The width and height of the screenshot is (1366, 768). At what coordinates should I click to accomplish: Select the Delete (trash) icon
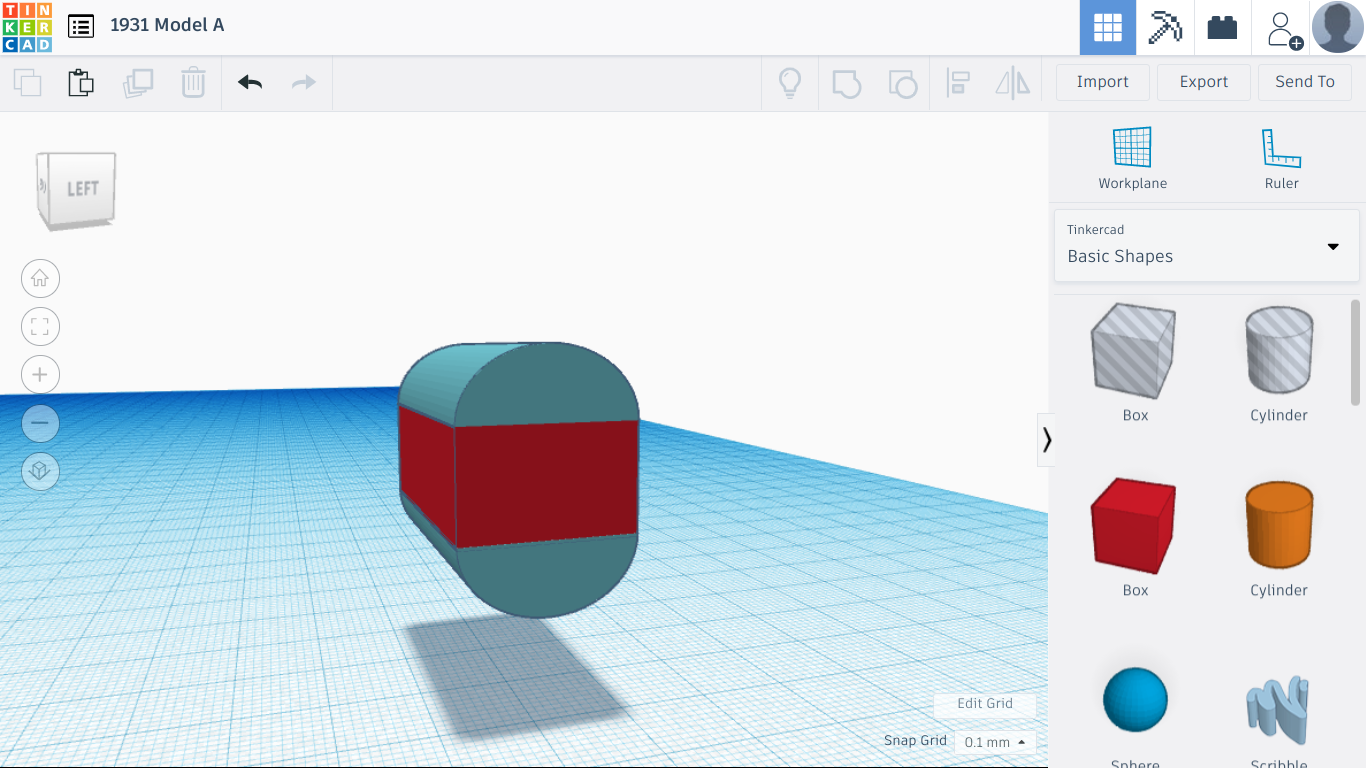point(192,82)
